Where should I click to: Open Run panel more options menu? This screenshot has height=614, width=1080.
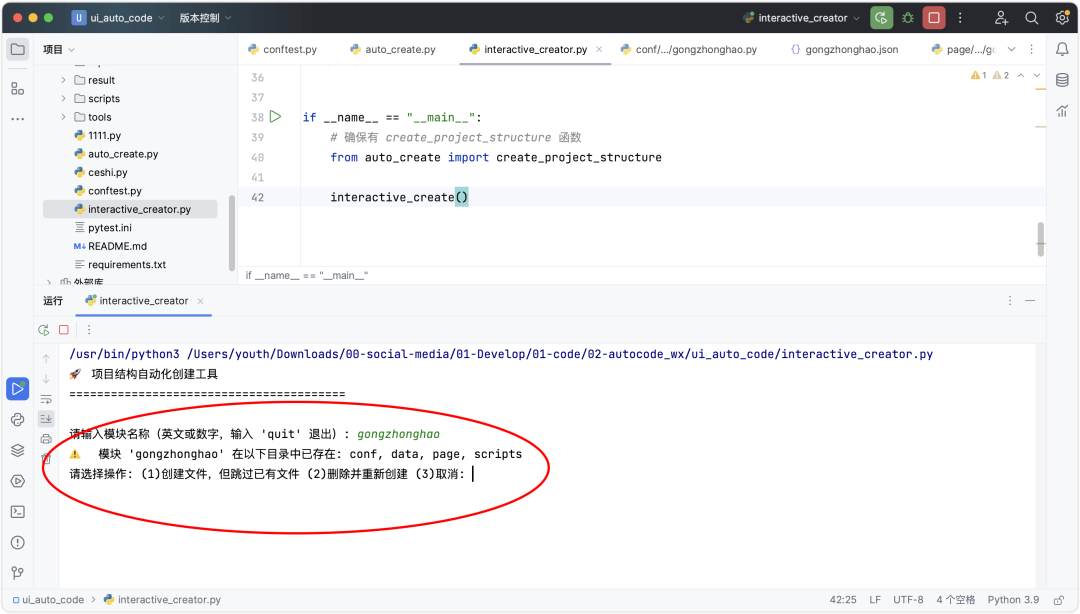tap(89, 330)
